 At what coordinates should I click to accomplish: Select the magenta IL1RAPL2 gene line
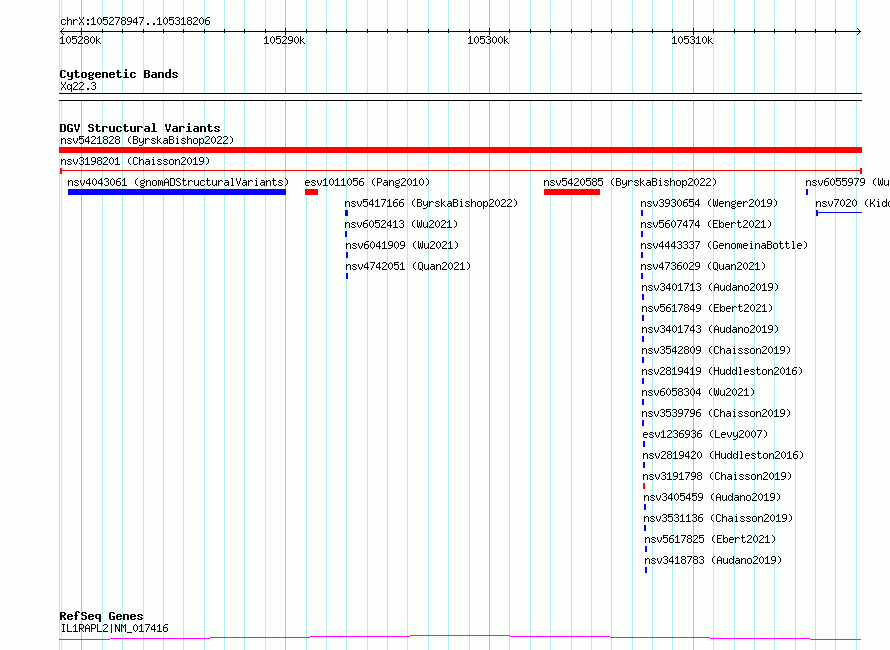(x=460, y=638)
